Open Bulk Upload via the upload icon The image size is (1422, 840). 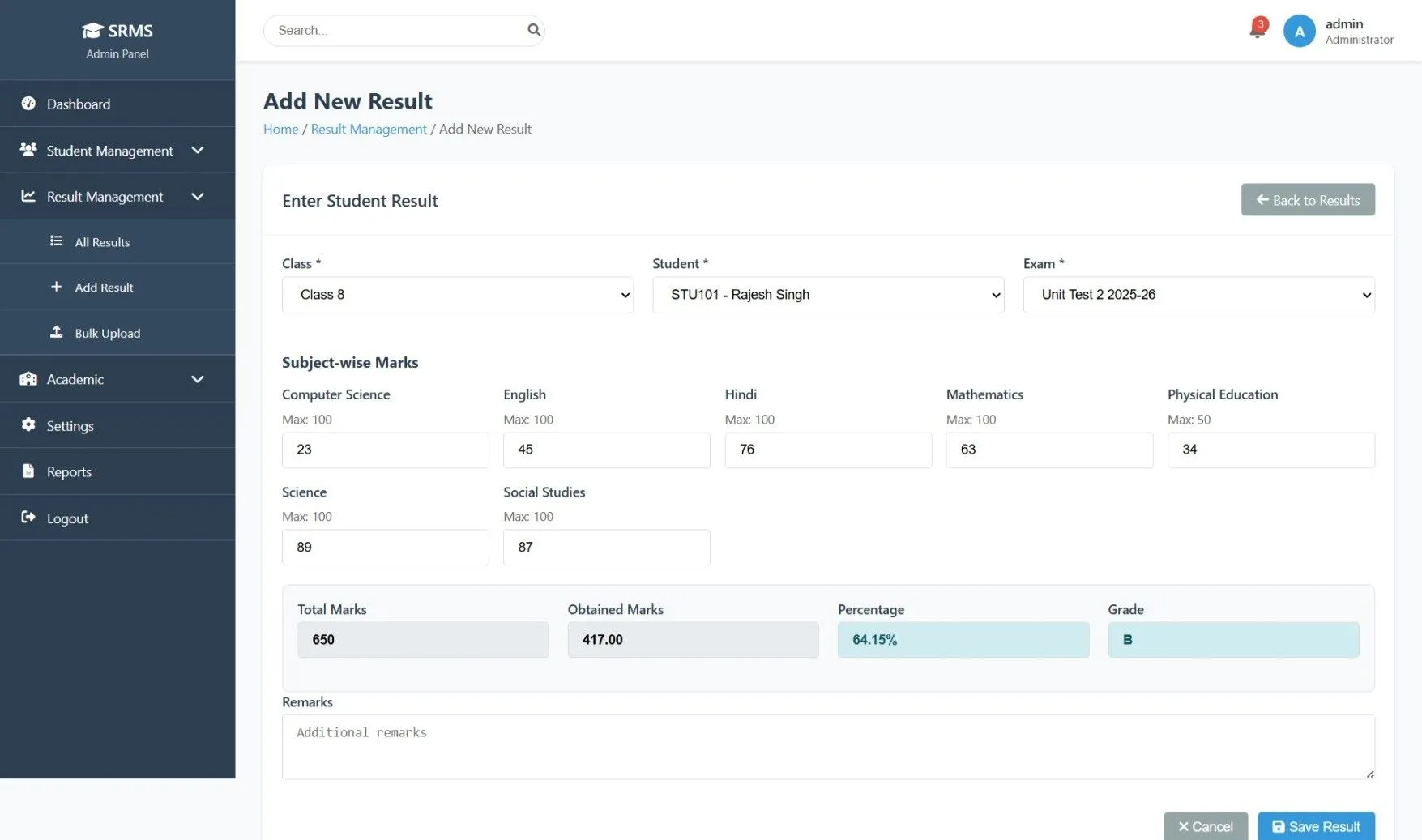(56, 332)
